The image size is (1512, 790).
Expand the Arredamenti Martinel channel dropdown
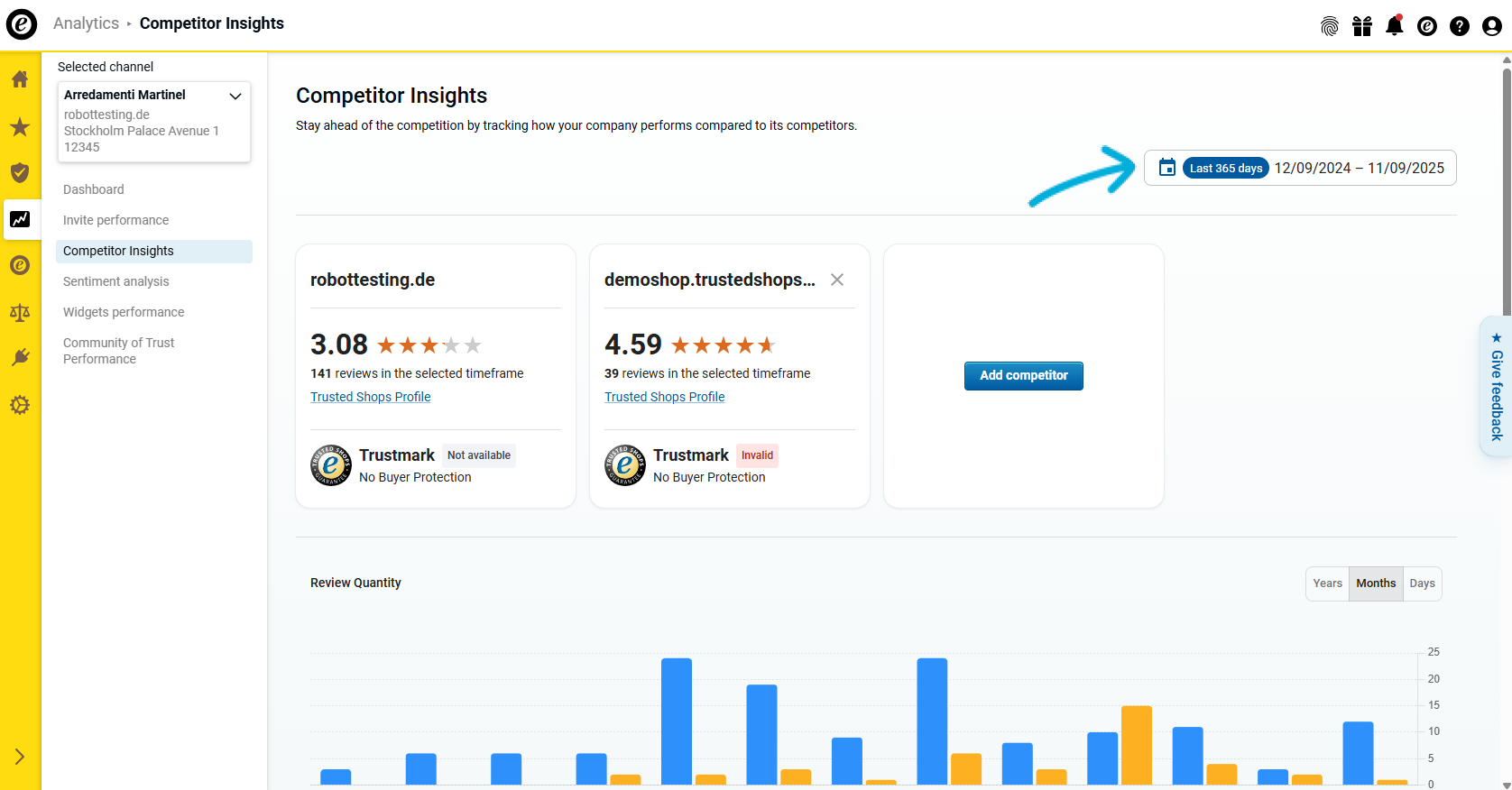tap(235, 96)
